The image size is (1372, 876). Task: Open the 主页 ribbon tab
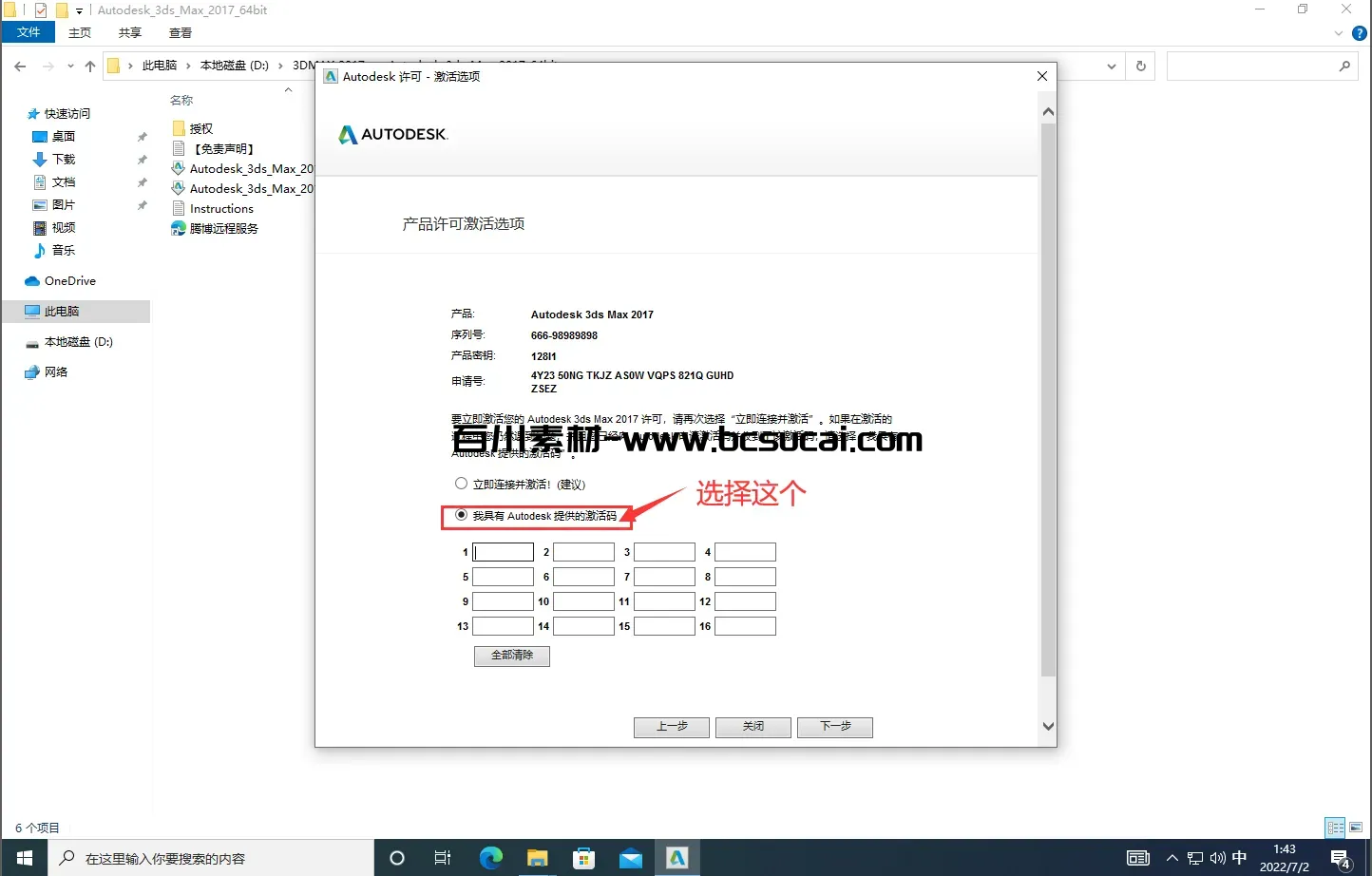(80, 32)
